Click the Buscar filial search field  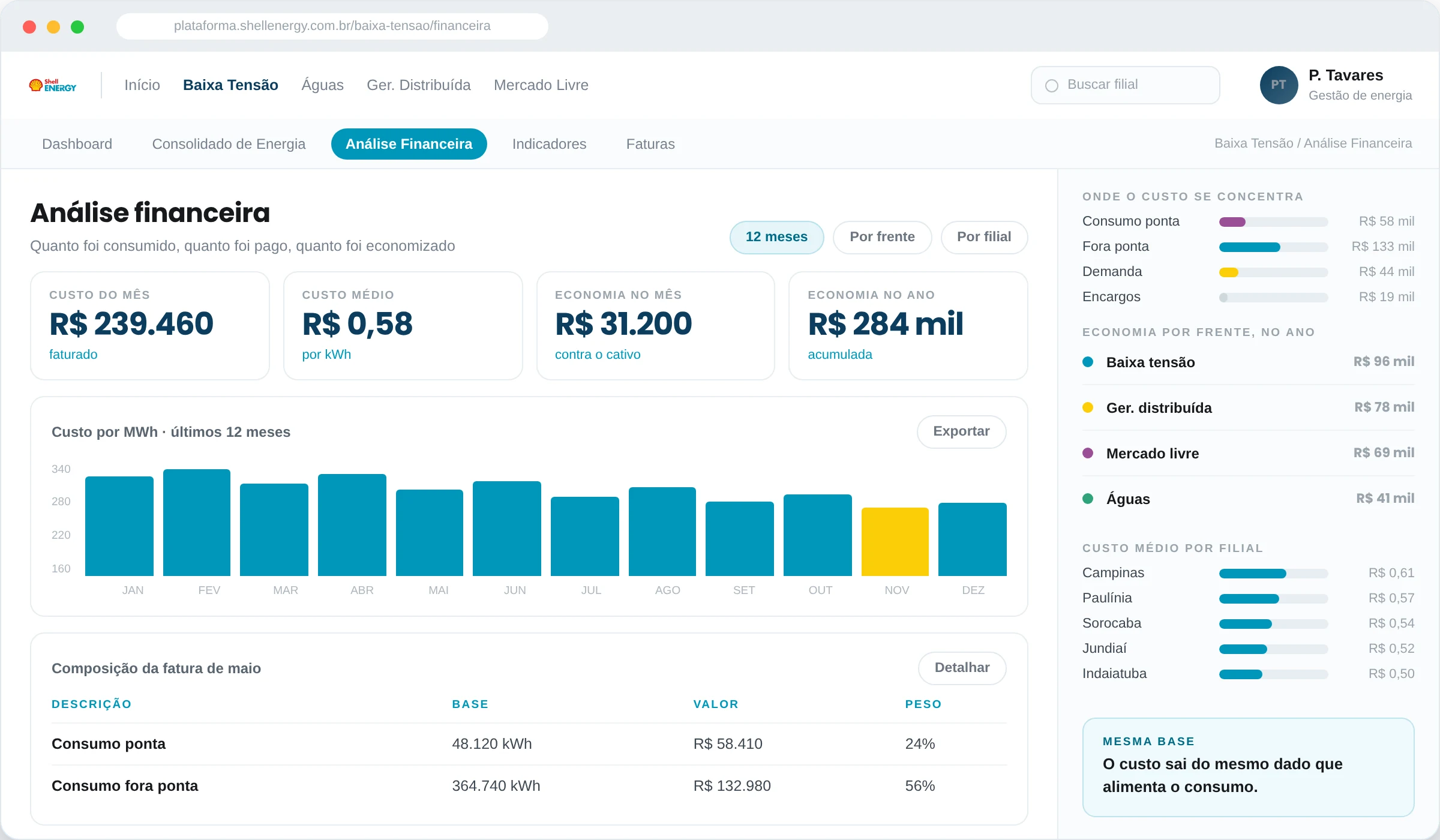point(1125,85)
